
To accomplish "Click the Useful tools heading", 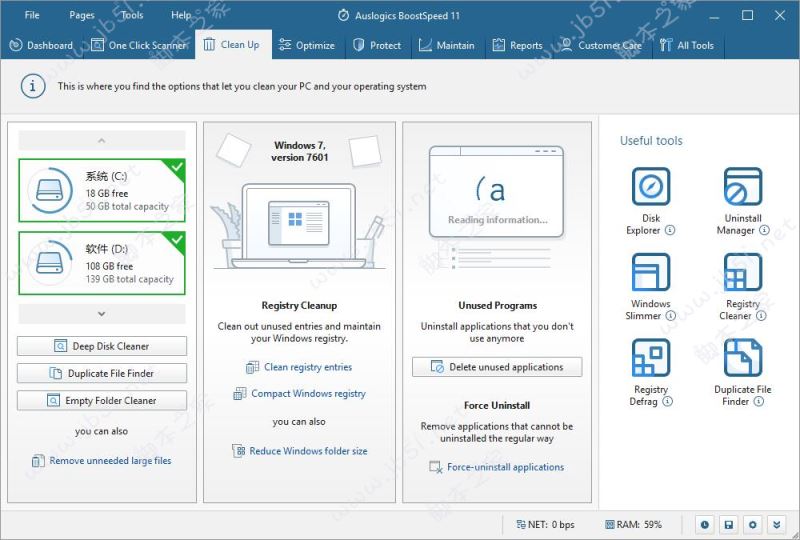I will click(651, 141).
